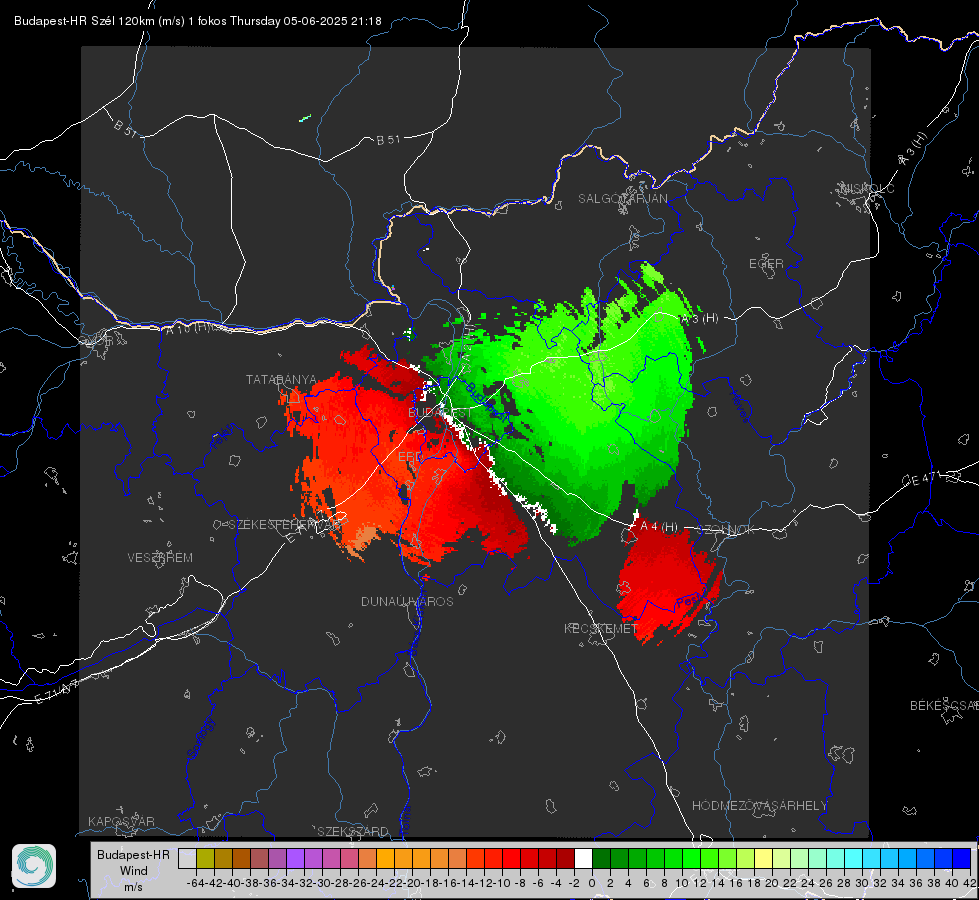Select the olive legend swatch between -64 and -42
This screenshot has width=979, height=900.
tap(205, 859)
